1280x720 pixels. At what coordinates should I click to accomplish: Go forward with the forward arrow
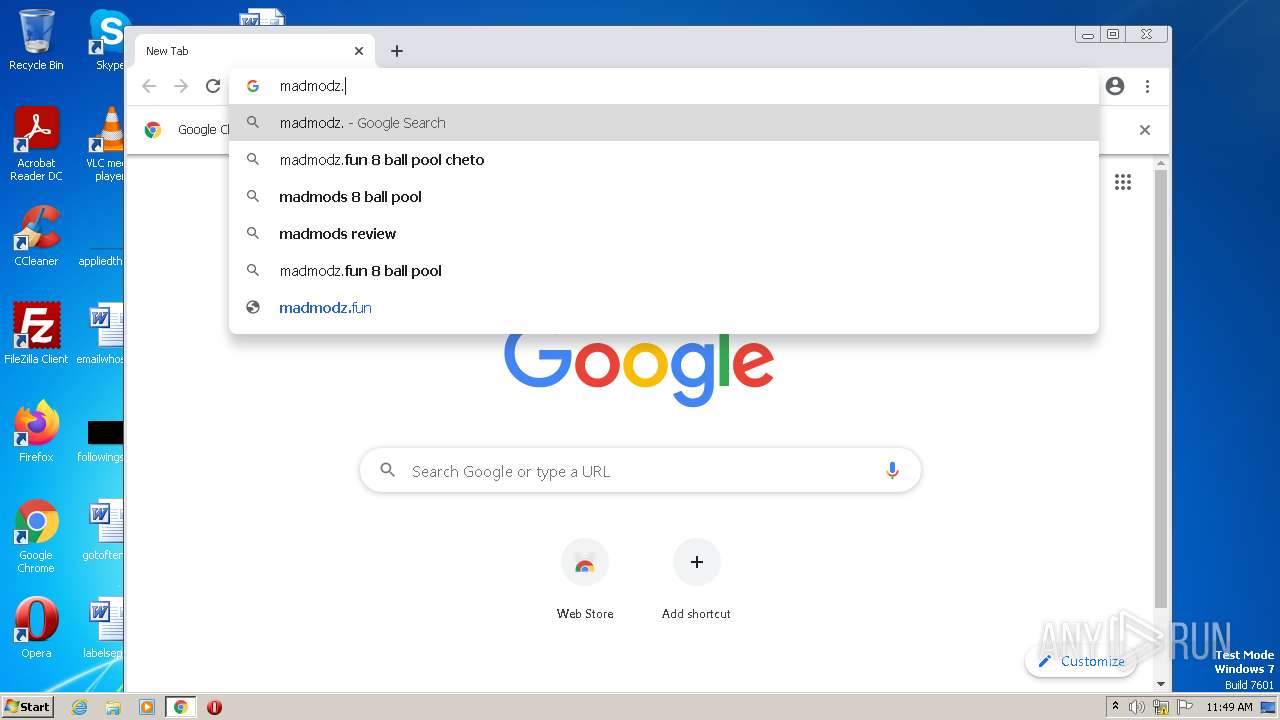click(181, 86)
